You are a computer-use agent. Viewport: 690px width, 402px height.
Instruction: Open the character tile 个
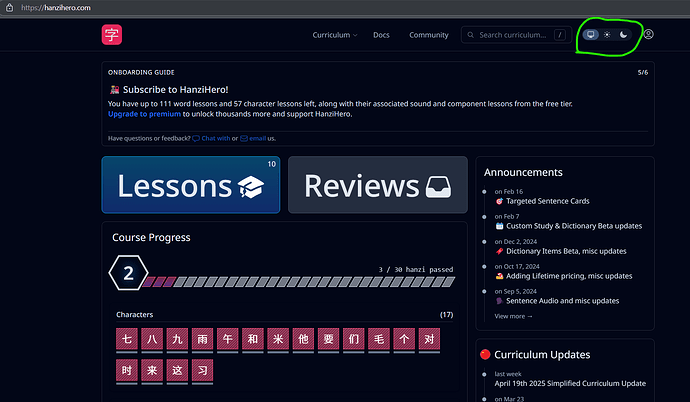pyautogui.click(x=404, y=339)
